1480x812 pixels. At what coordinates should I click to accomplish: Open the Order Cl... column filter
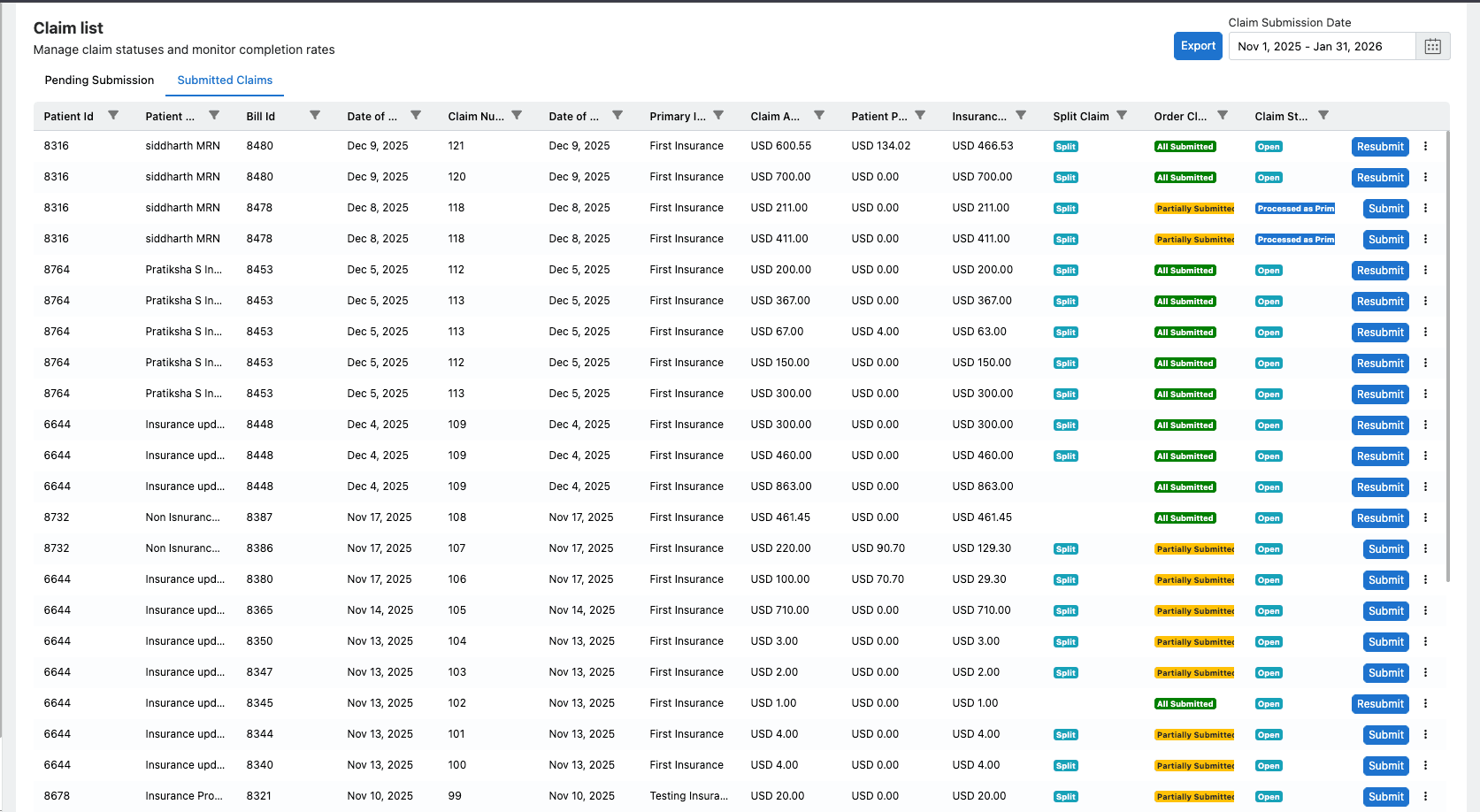pyautogui.click(x=1223, y=115)
